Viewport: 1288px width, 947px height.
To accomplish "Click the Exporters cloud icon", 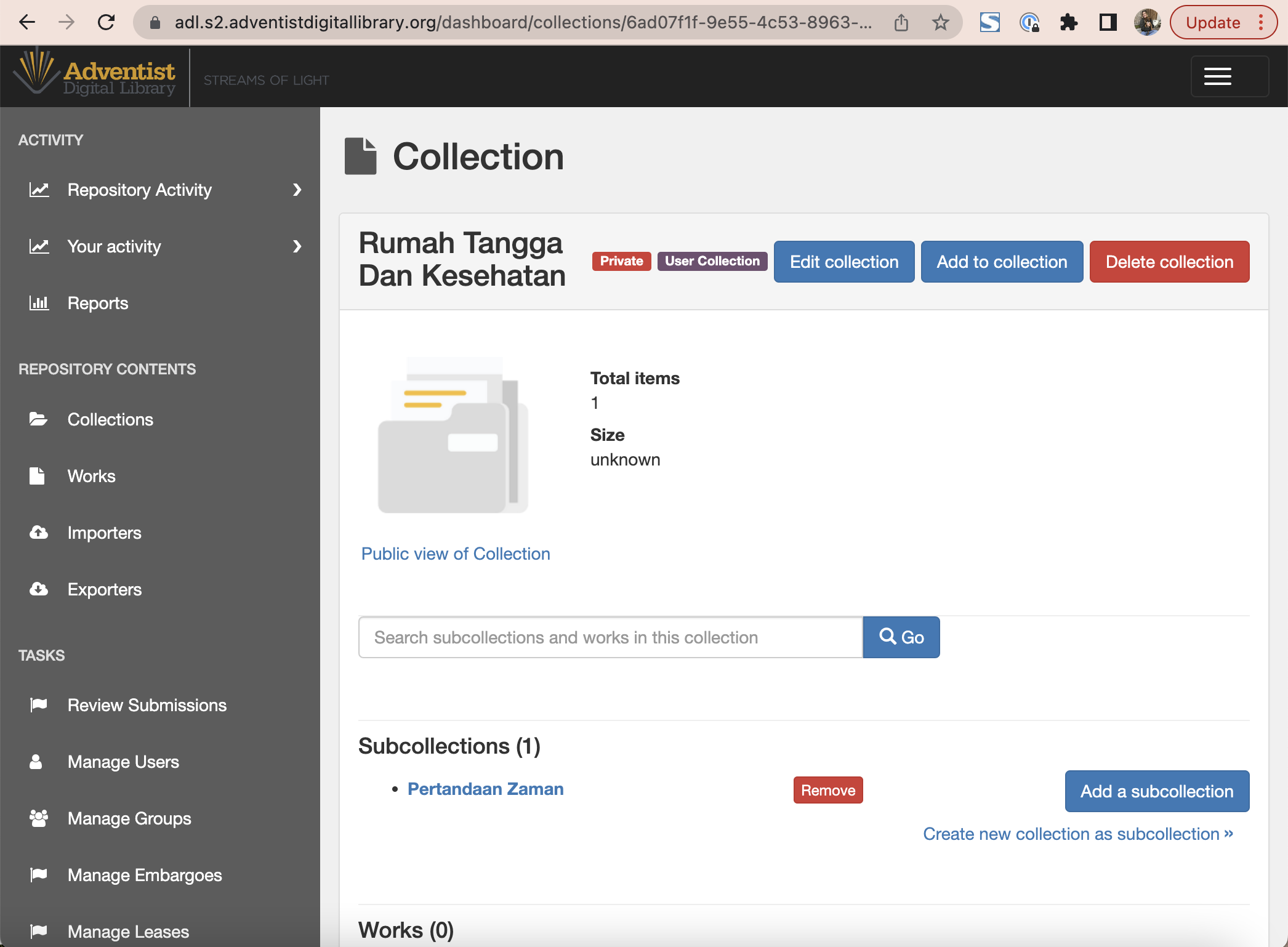I will tap(38, 589).
